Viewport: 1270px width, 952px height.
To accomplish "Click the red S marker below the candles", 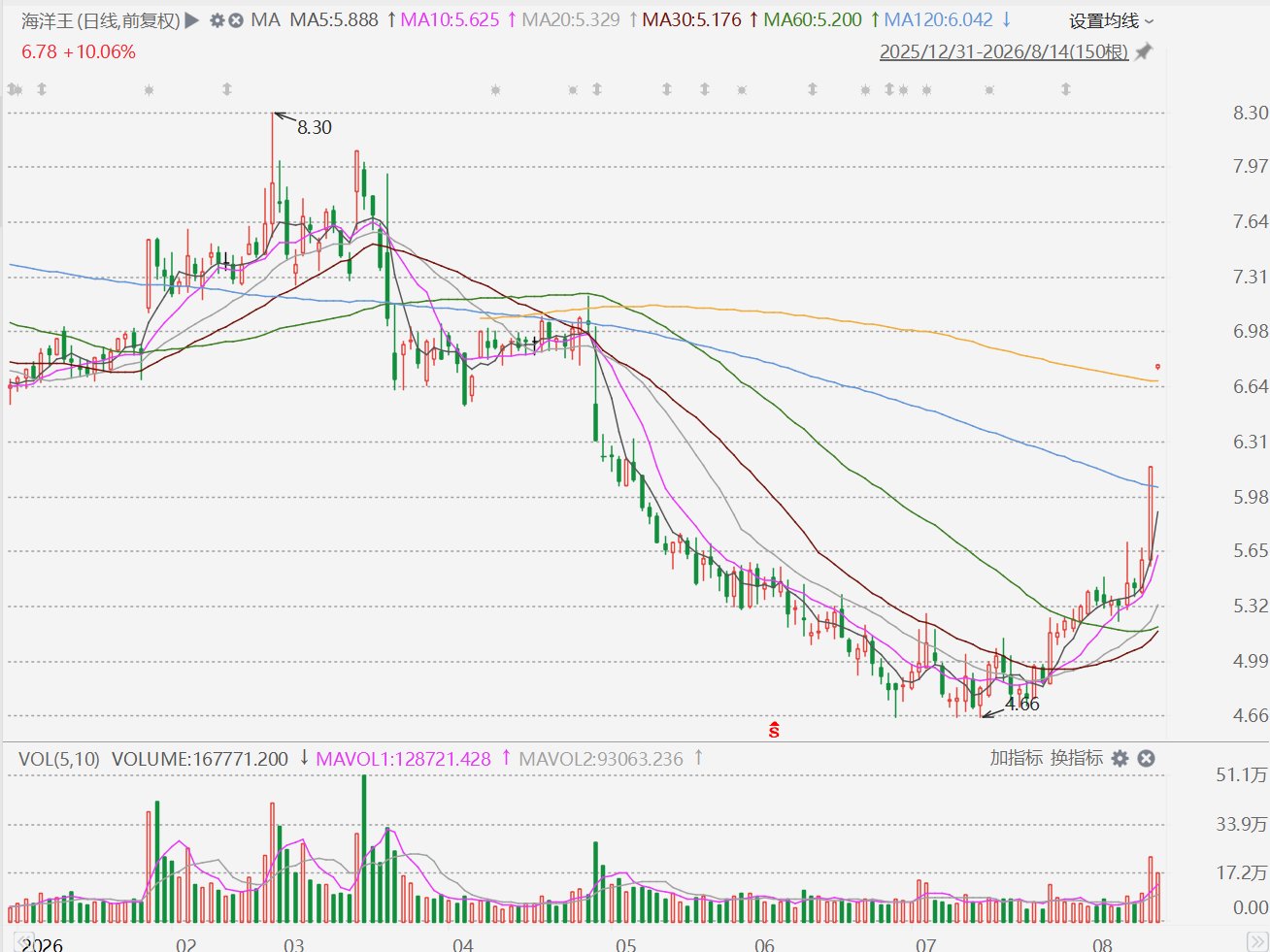I will pos(774,730).
